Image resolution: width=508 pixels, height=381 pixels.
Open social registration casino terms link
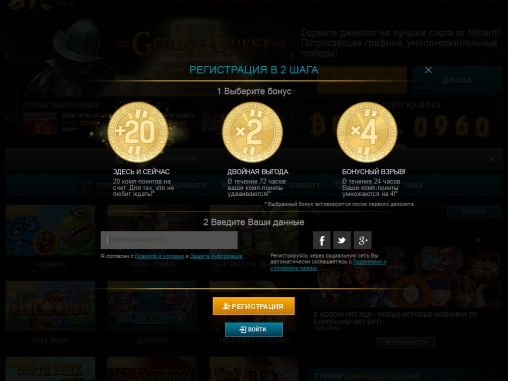(328, 265)
